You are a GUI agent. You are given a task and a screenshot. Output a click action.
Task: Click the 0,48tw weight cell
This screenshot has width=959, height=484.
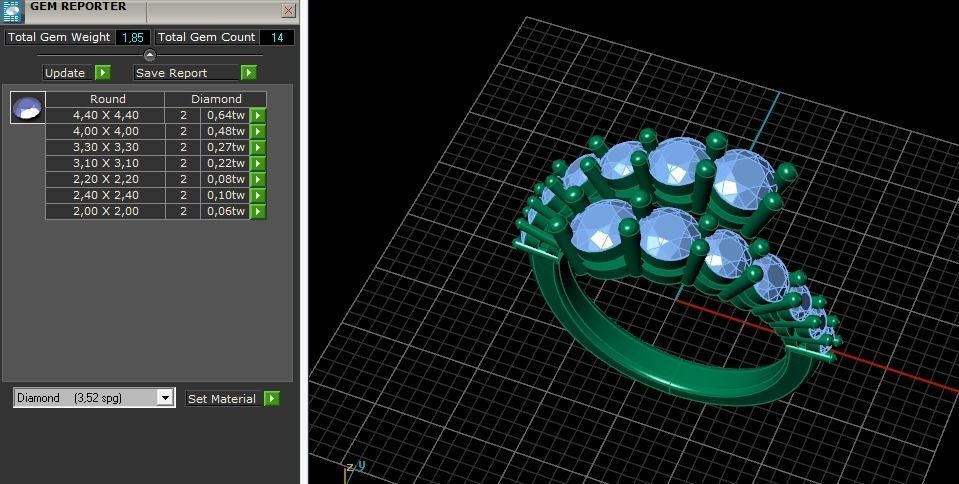click(225, 131)
